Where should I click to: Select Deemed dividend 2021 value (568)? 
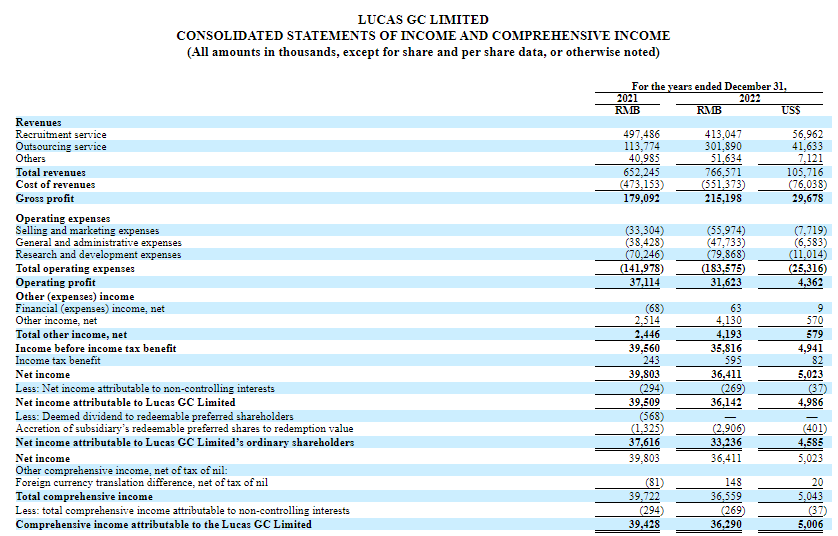pos(651,416)
